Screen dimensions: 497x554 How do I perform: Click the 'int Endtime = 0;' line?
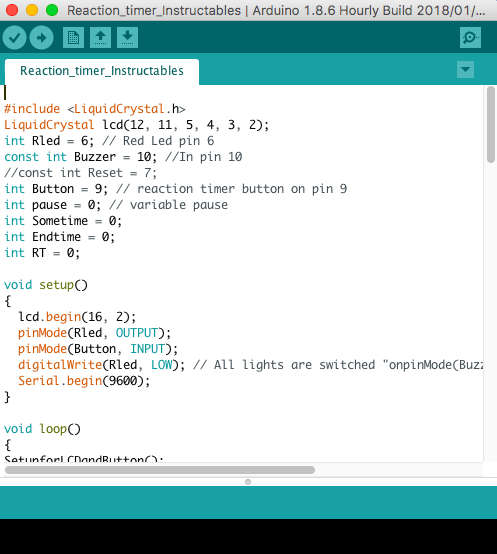pyautogui.click(x=59, y=237)
